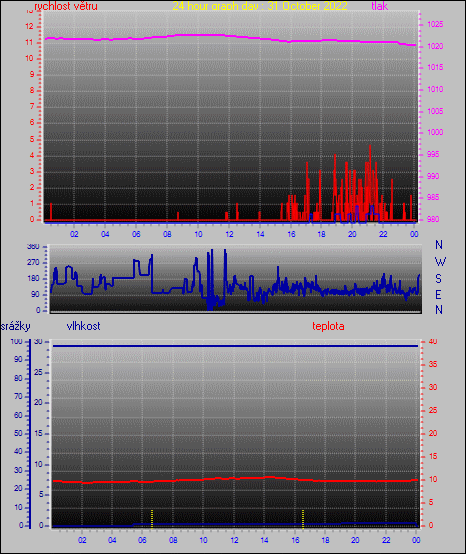Select the 985 pressure axis value
Viewport: 466px width, 554px height.
point(433,197)
